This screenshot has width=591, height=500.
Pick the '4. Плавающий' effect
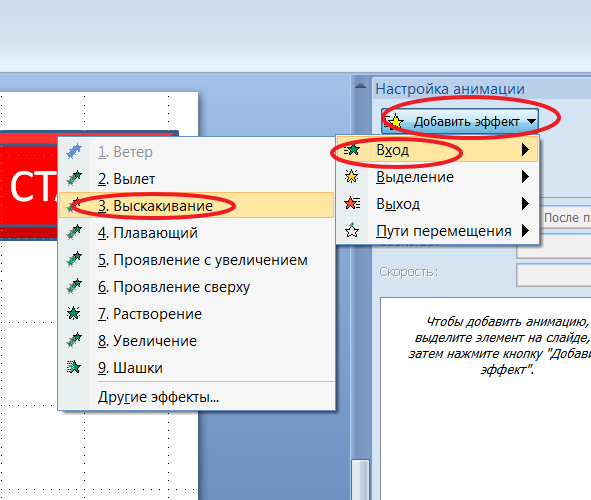click(197, 233)
